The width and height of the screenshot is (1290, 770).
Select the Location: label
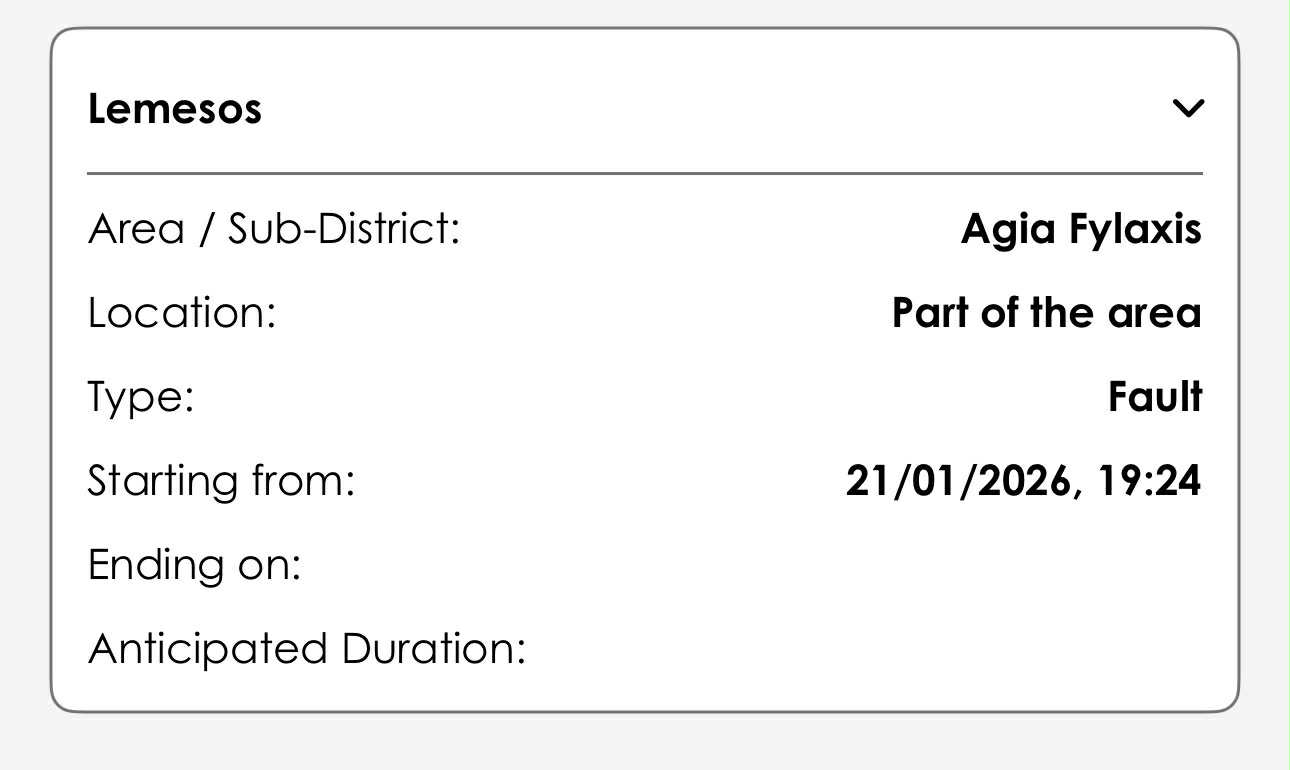coord(181,314)
